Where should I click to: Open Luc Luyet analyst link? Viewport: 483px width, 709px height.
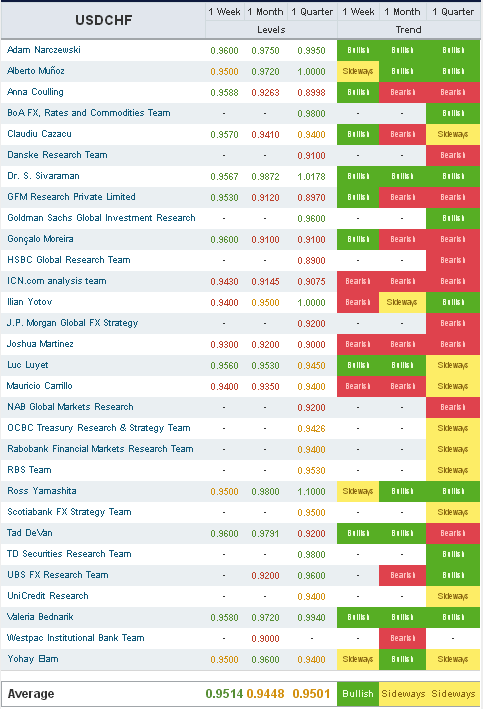click(28, 365)
